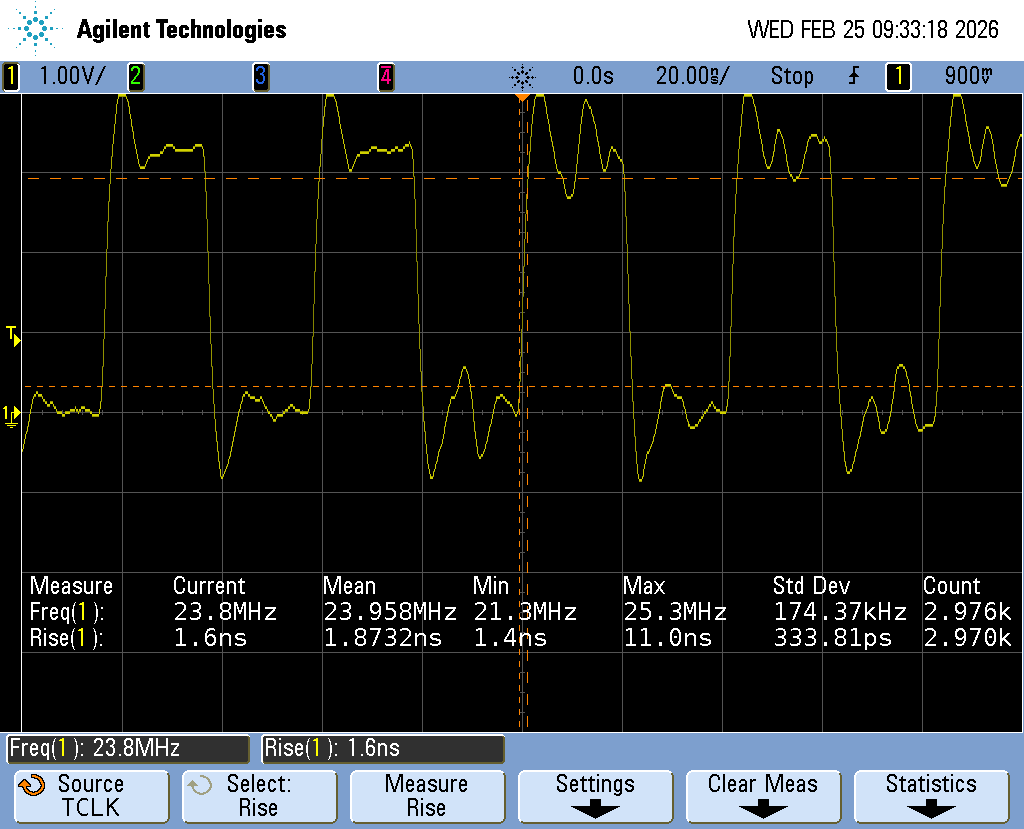1024x829 pixels.
Task: Select the pink channel 4 indicator
Action: (385, 76)
